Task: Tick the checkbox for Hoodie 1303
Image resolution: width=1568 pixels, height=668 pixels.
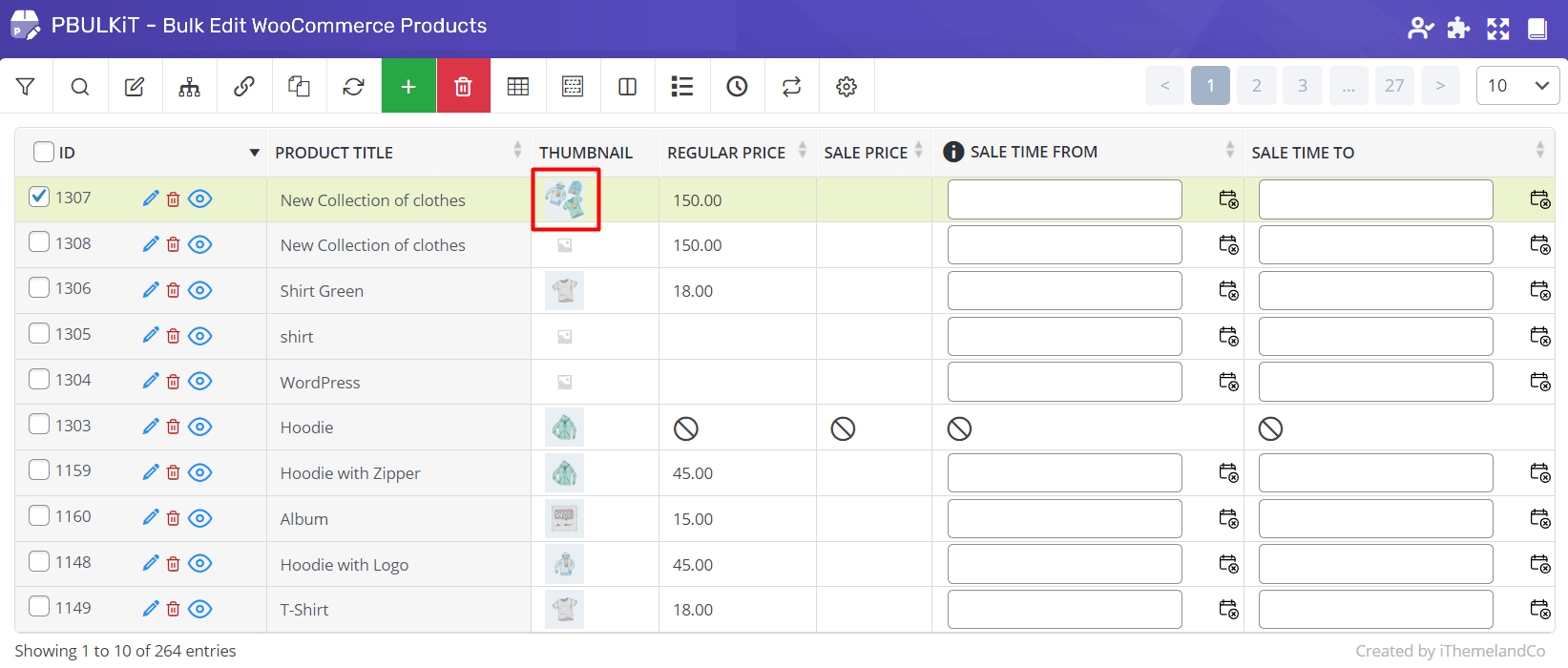Action: (39, 424)
